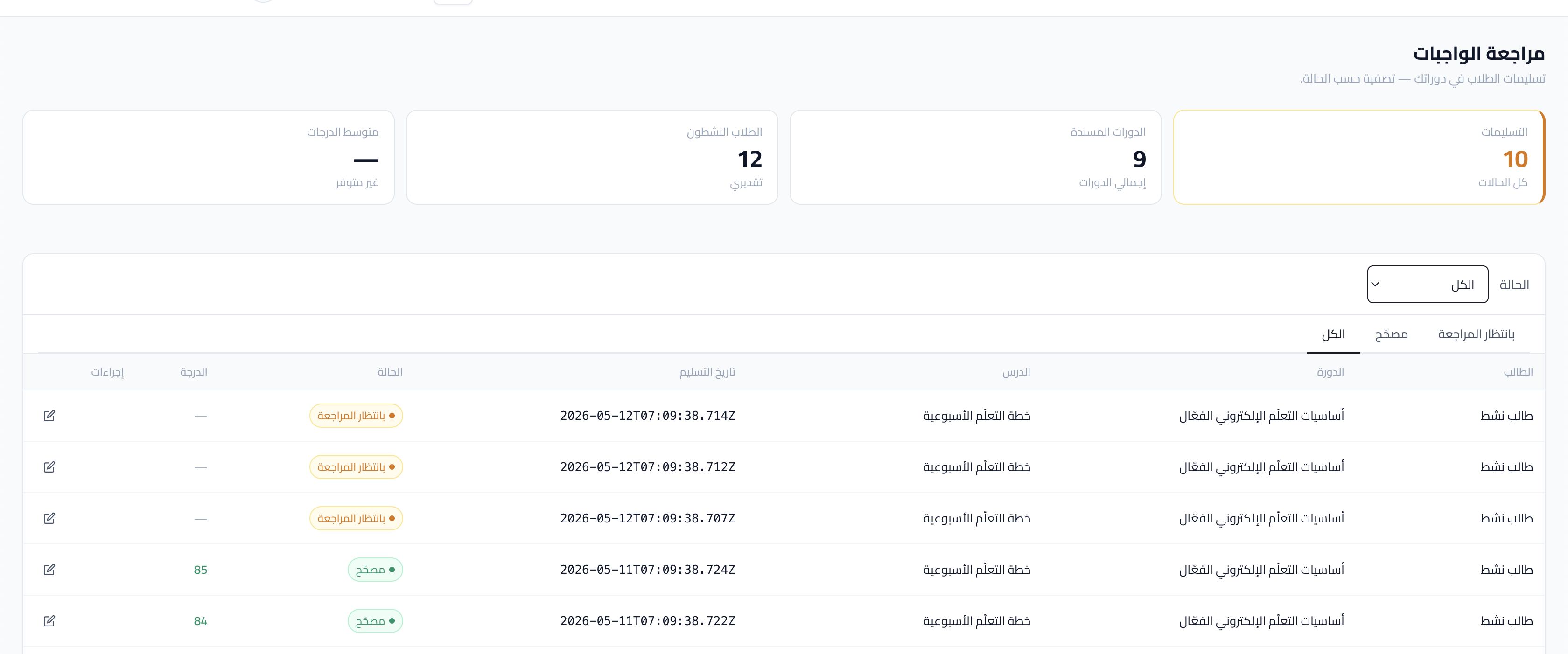Click date 2026-05-12T07:09:38.714Z
The width and height of the screenshot is (1568, 654).
click(648, 416)
